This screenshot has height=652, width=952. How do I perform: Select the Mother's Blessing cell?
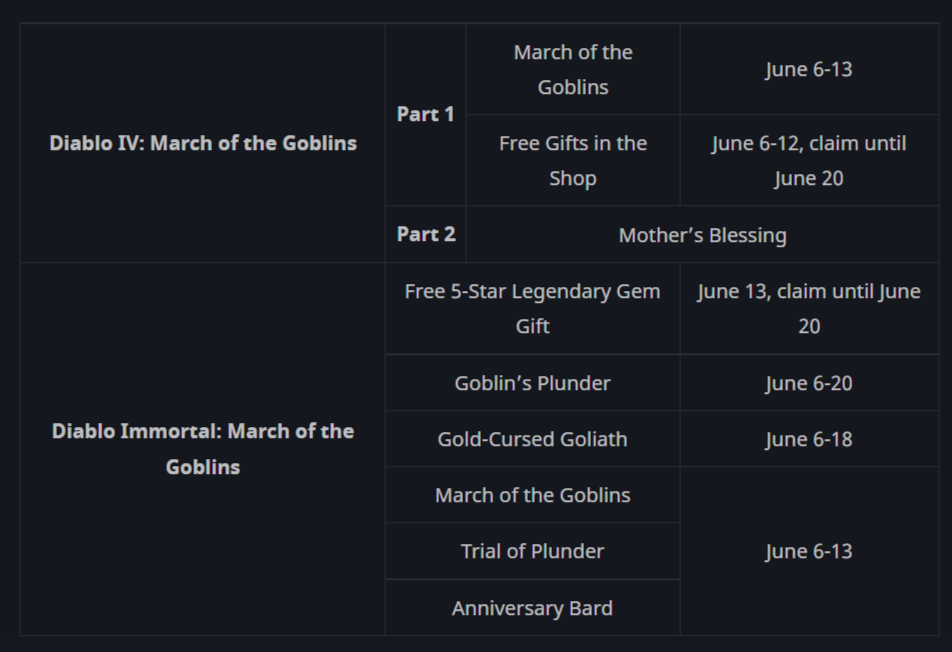coord(702,235)
